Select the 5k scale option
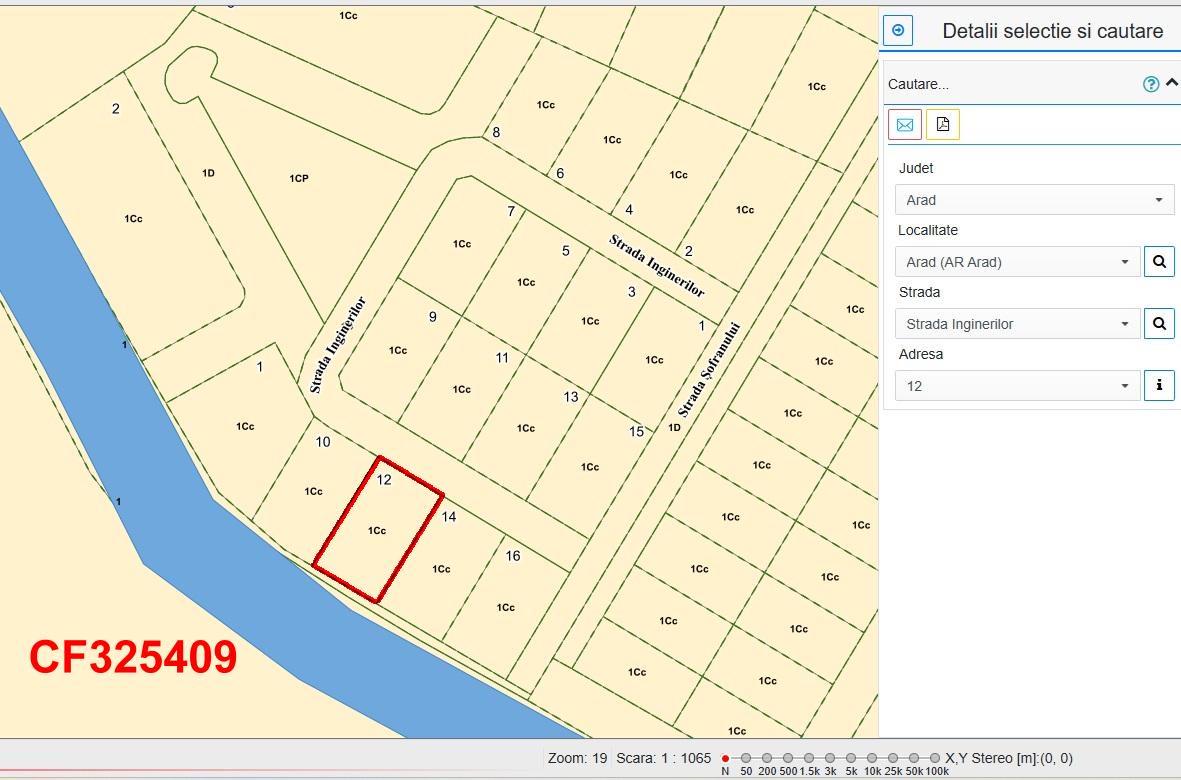Image resolution: width=1181 pixels, height=780 pixels. point(851,758)
